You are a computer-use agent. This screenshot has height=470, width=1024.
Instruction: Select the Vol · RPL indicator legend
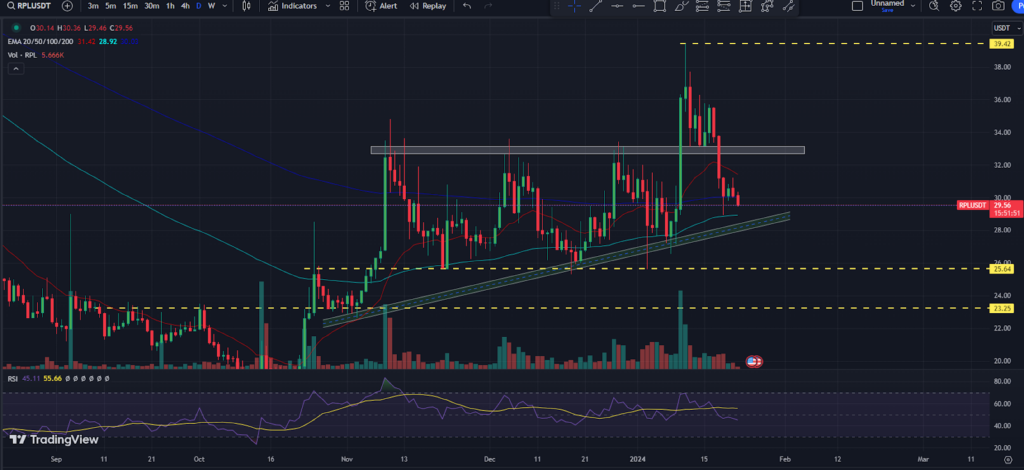22,55
